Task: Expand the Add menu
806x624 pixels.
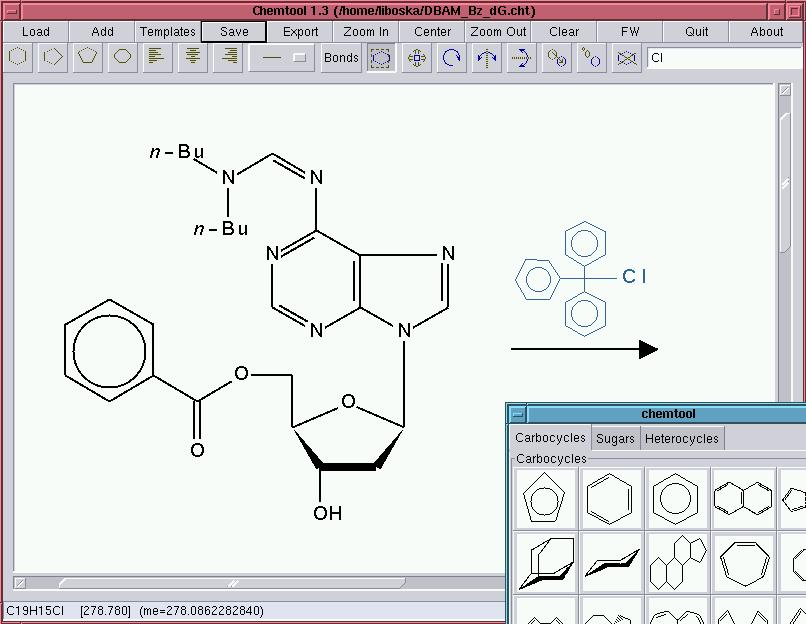Action: pos(102,31)
